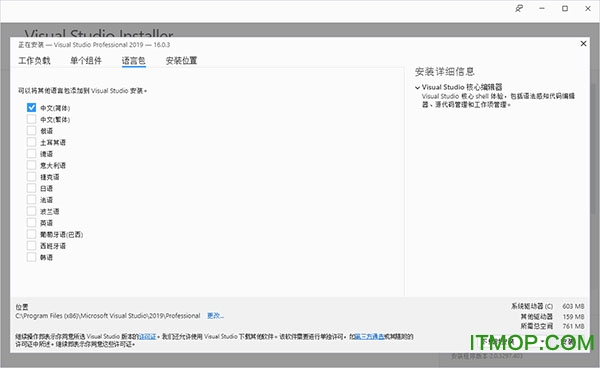Click the feedback icon in title bar
This screenshot has height=368, width=600.
(519, 8)
